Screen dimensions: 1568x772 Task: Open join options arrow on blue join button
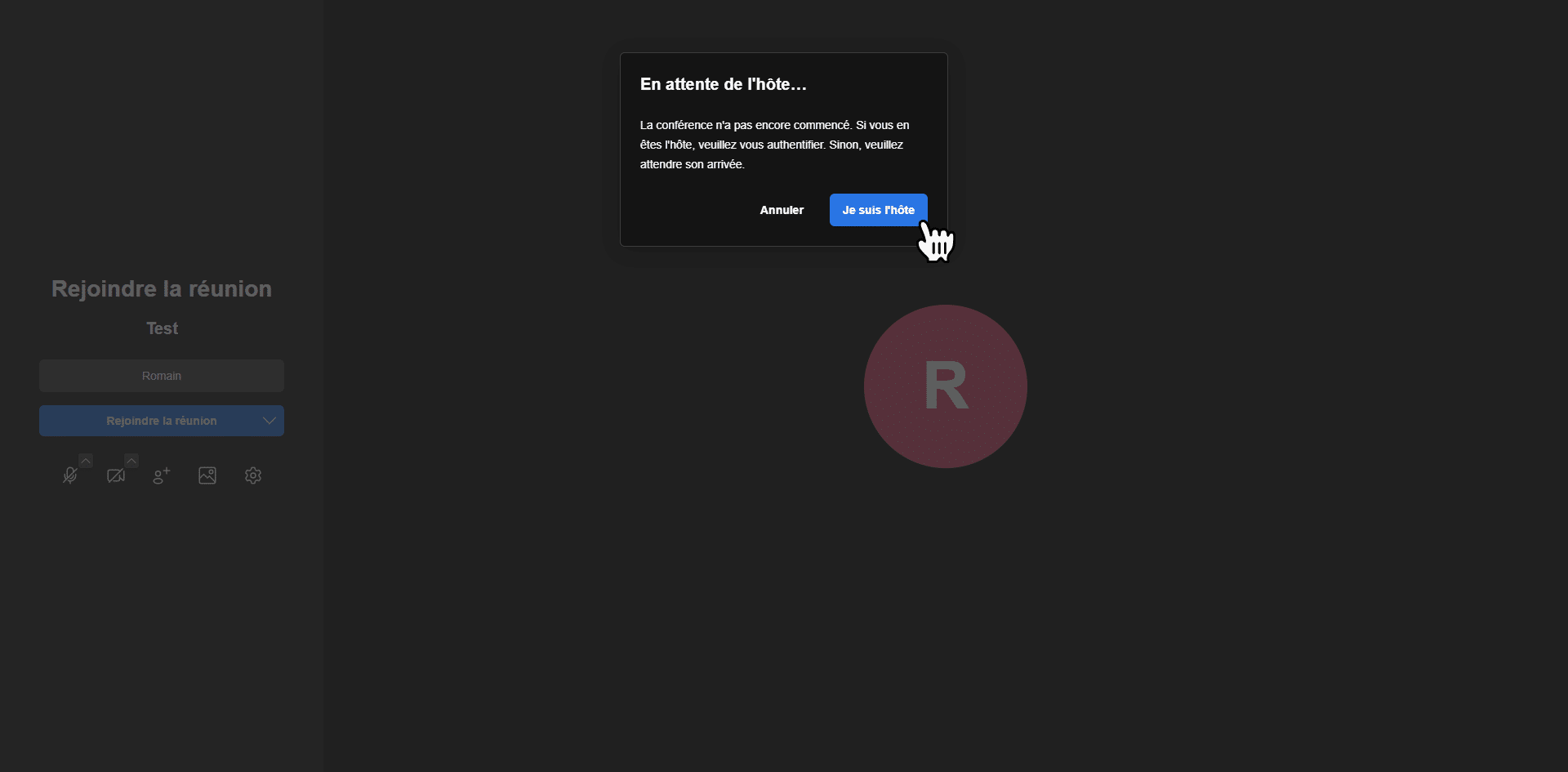269,421
